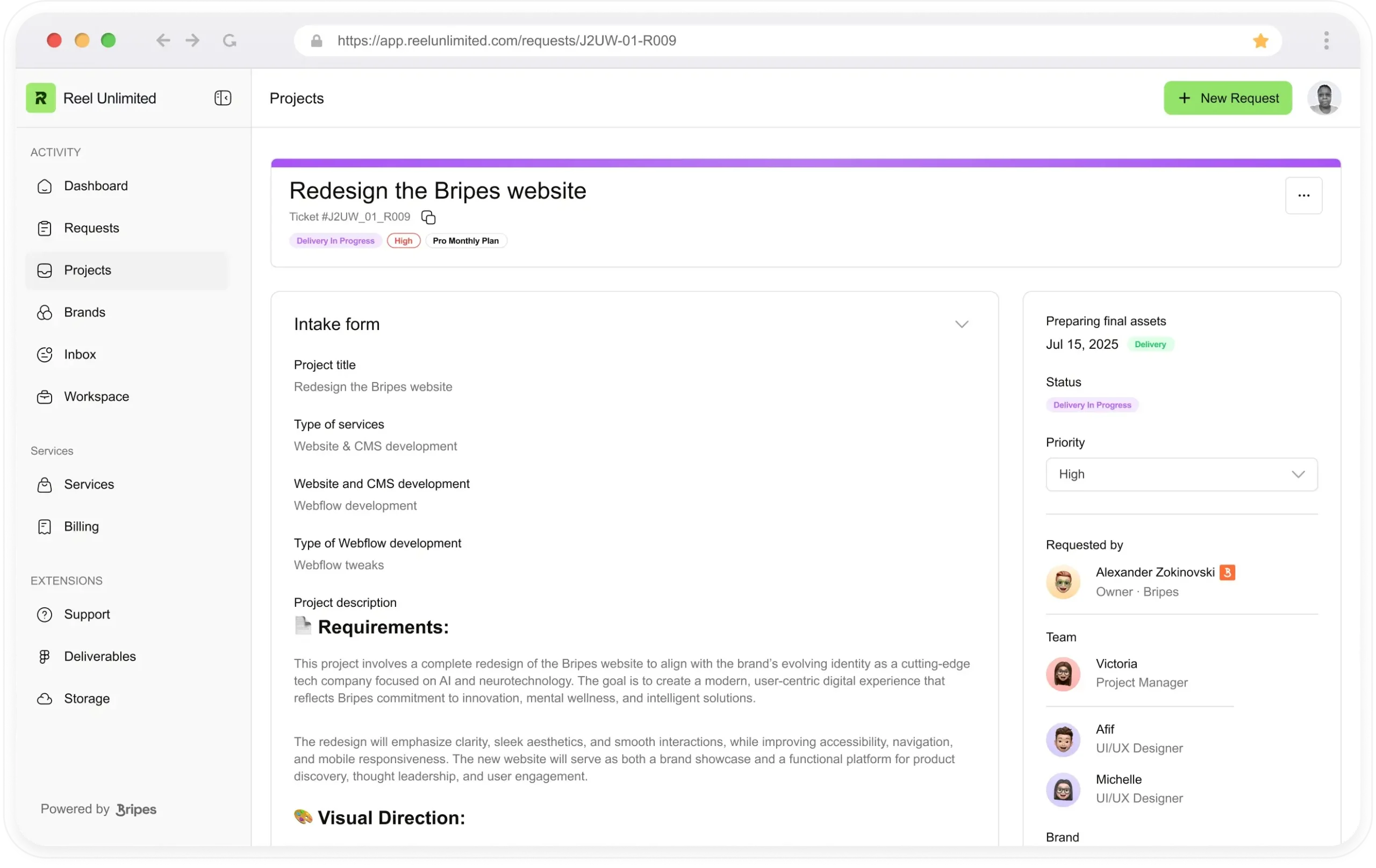Copy the ticket number with copy icon
This screenshot has height=868, width=1376.
coord(428,217)
